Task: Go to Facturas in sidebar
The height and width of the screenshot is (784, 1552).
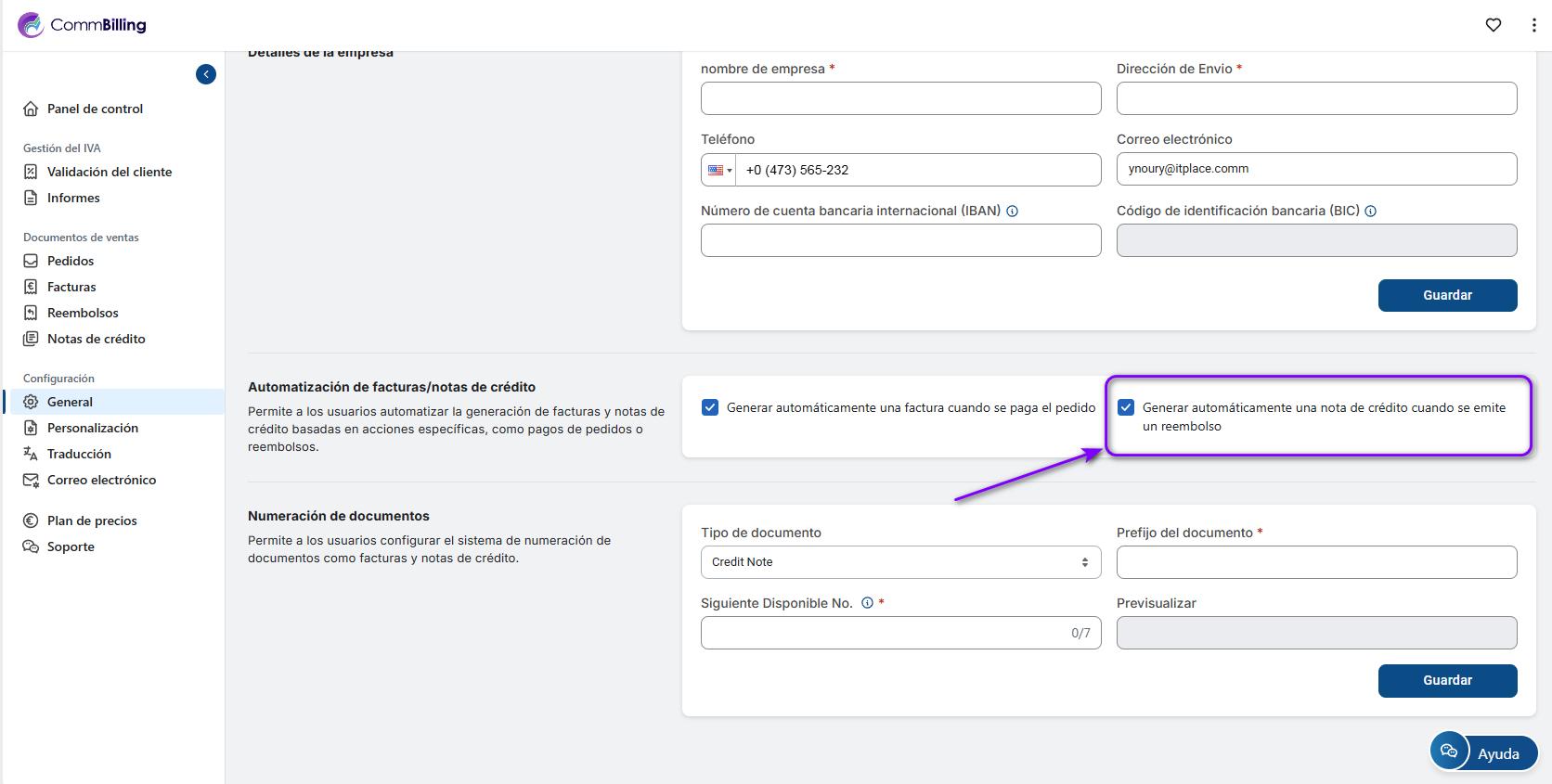Action: click(71, 287)
